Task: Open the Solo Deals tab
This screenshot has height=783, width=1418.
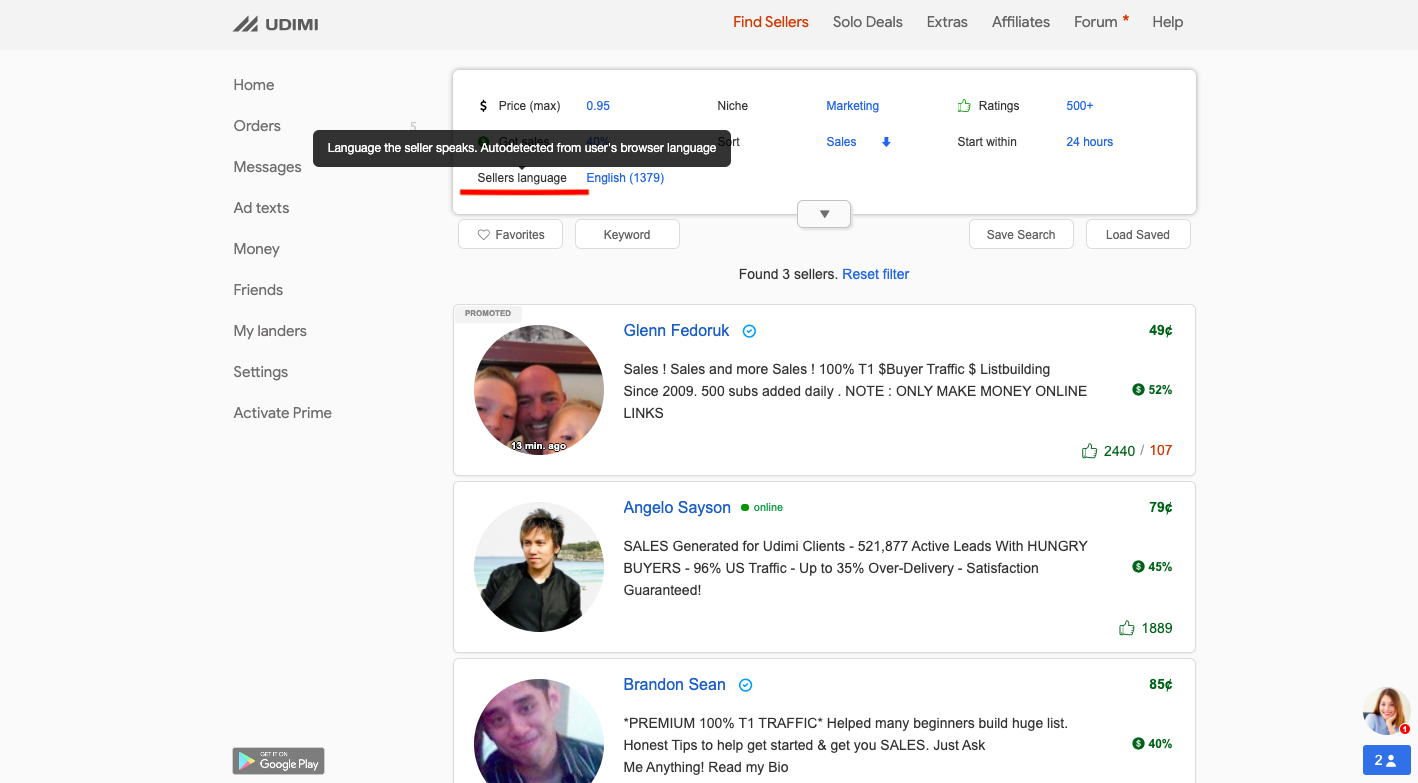Action: [867, 22]
